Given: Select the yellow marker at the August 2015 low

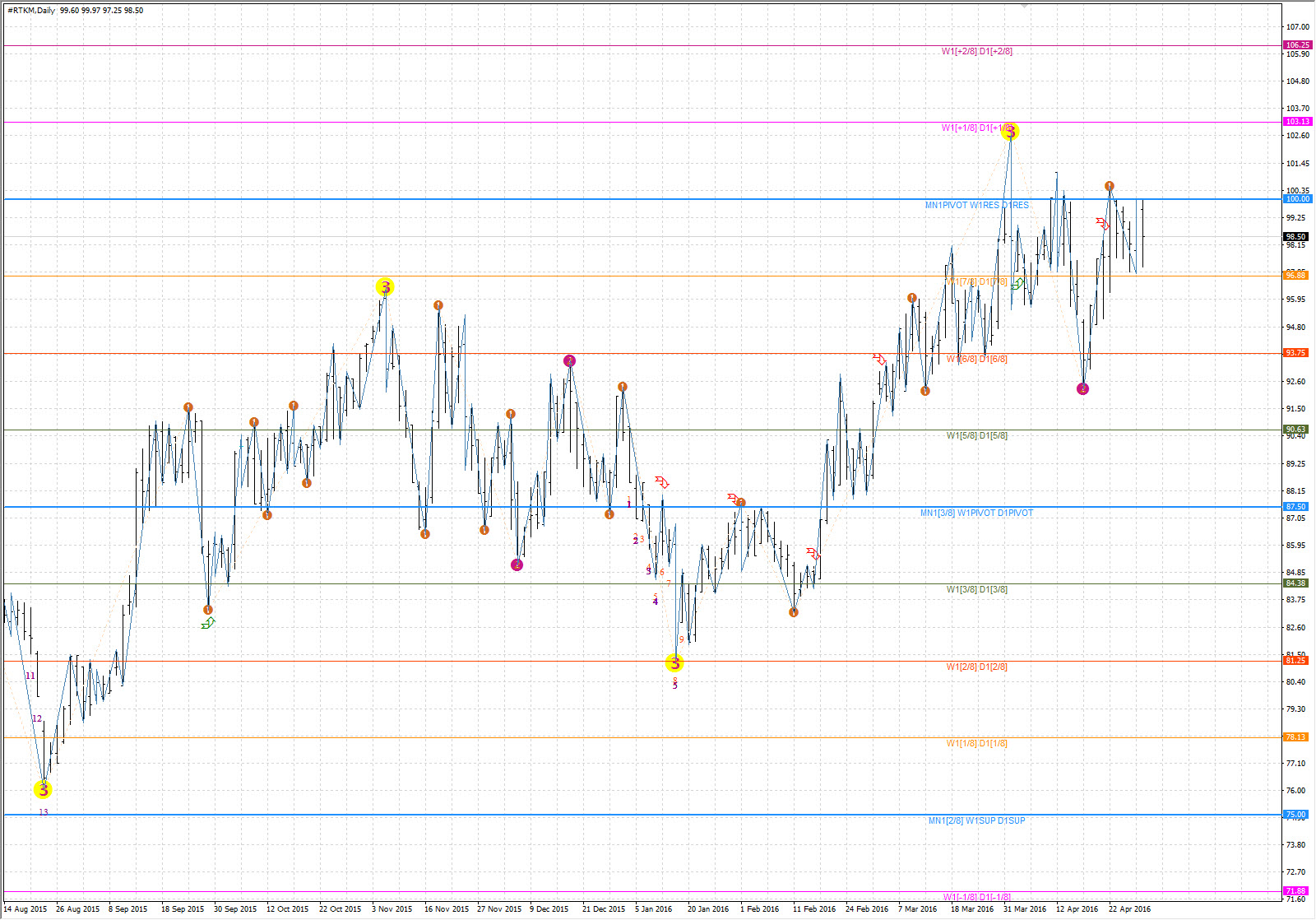Looking at the screenshot, I should (x=43, y=790).
